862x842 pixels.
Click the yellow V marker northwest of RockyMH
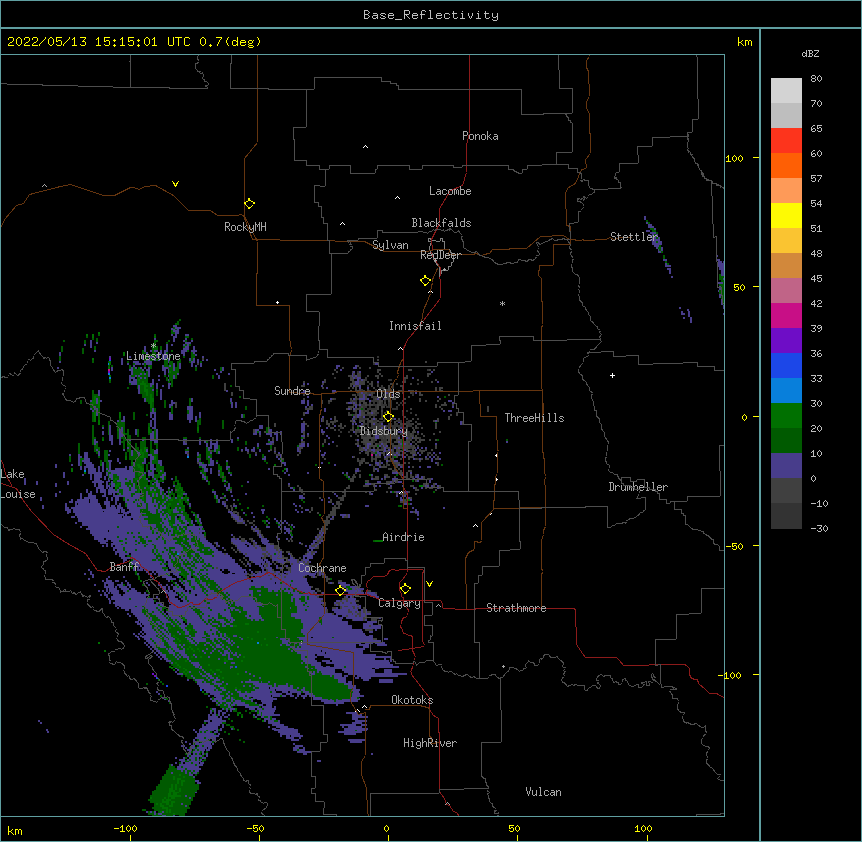(x=175, y=184)
